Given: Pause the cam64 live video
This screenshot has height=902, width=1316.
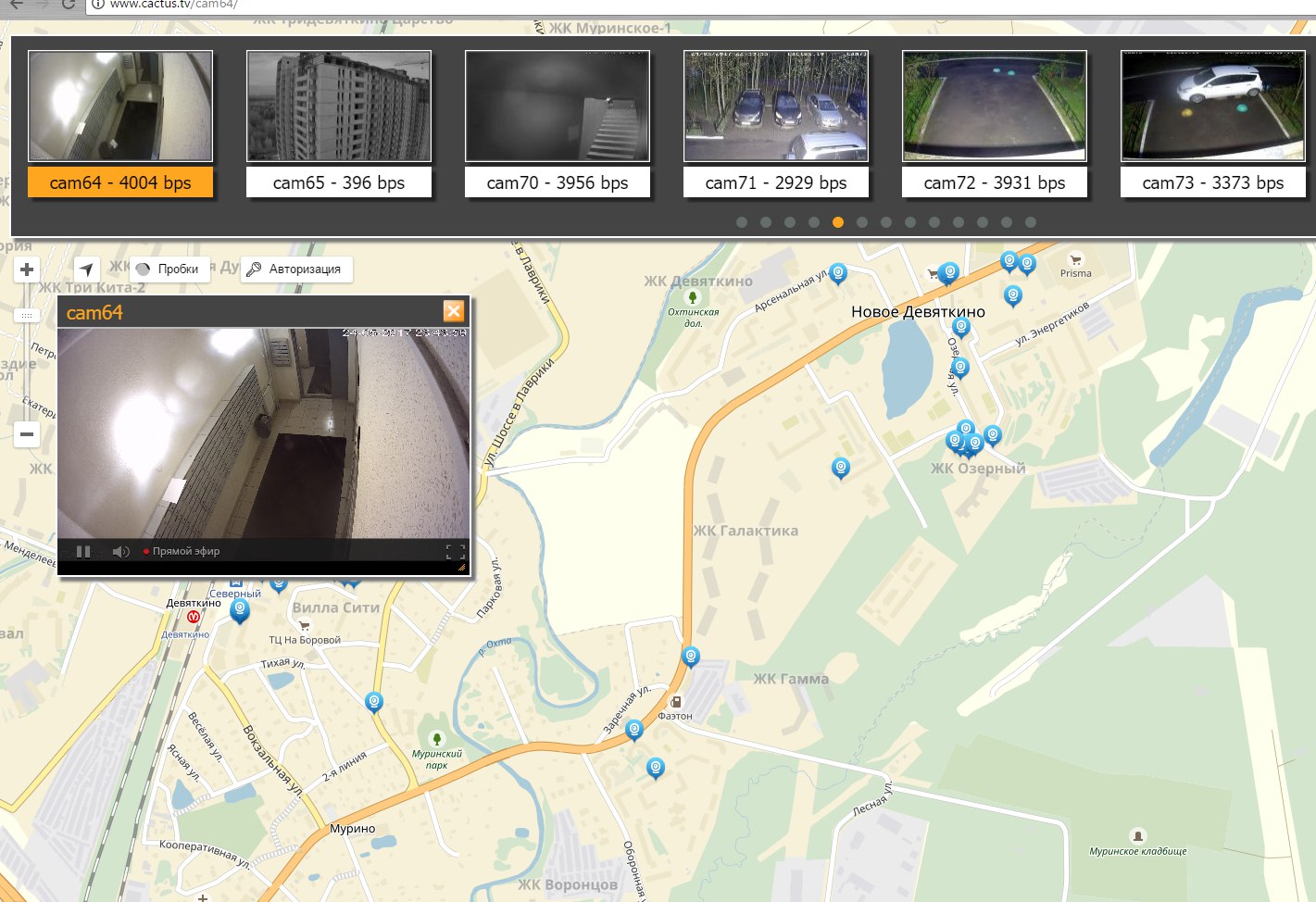Looking at the screenshot, I should [x=83, y=552].
